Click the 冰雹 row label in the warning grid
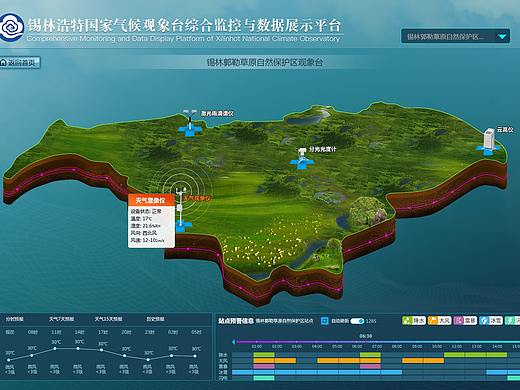The height and width of the screenshot is (390, 520). coord(223,372)
